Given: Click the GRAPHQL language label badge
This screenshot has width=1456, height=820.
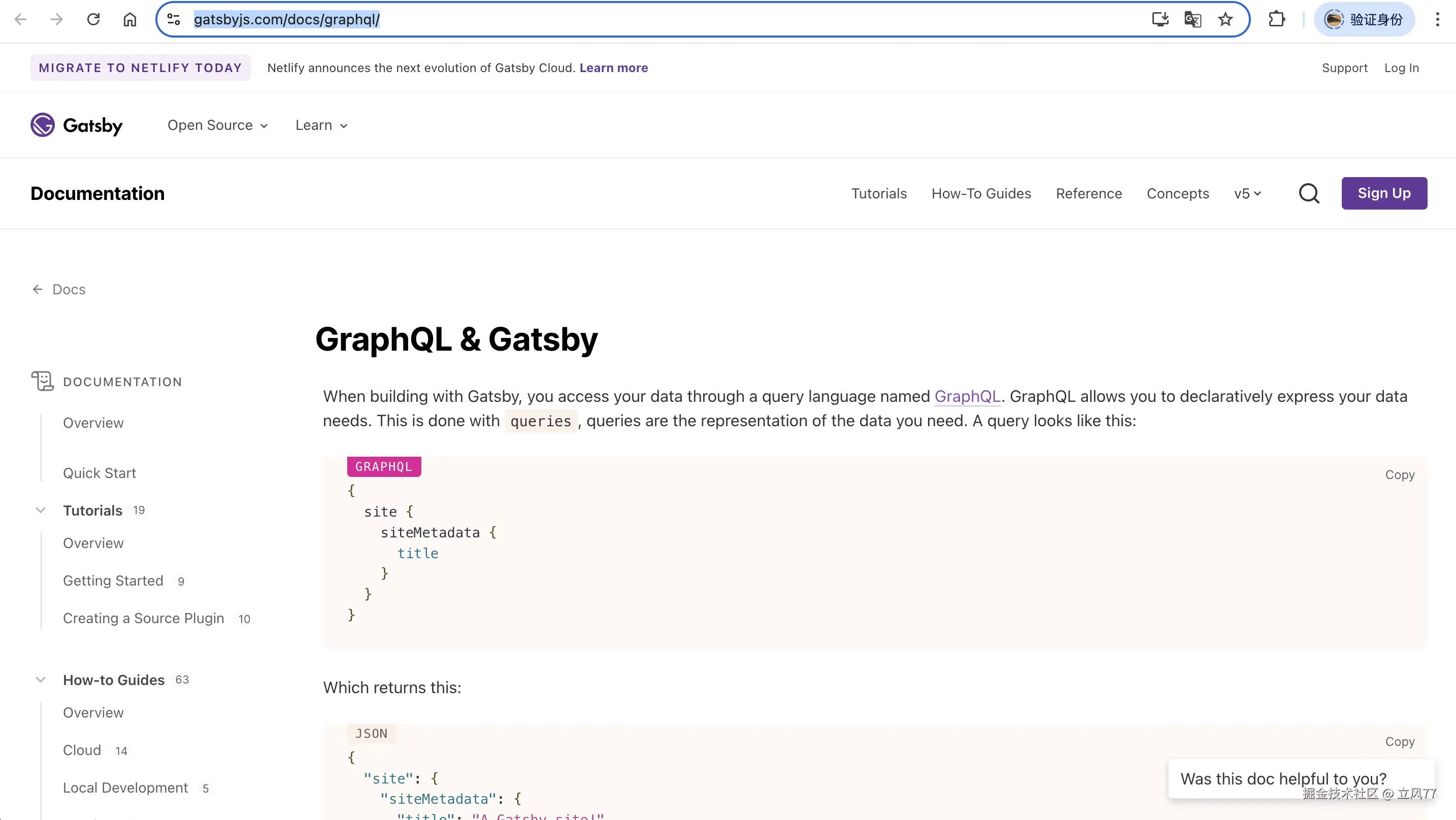Looking at the screenshot, I should [x=384, y=467].
